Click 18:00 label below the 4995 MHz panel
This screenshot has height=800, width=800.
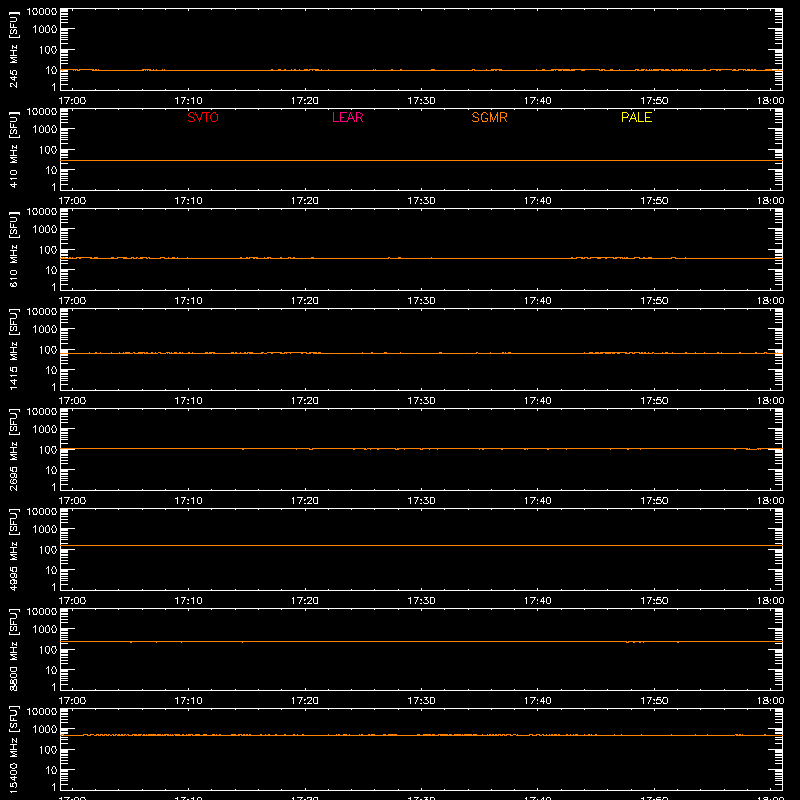click(x=770, y=601)
